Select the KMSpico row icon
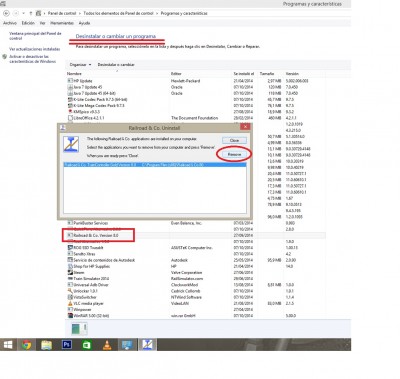The width and height of the screenshot is (400, 379). pos(70,112)
